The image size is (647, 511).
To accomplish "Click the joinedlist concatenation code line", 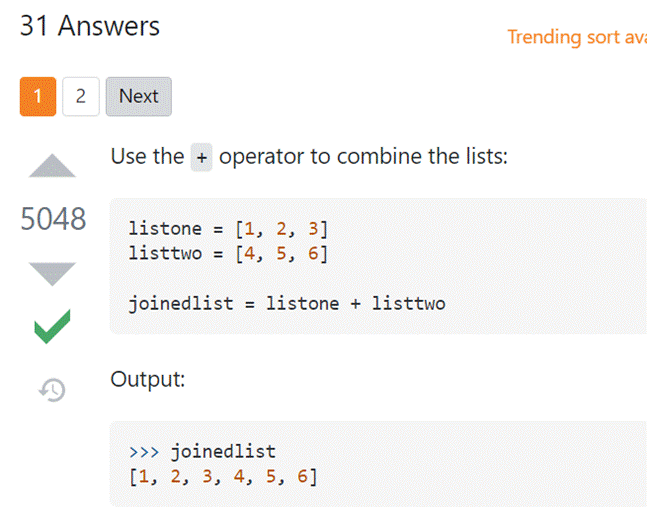I will point(287,304).
